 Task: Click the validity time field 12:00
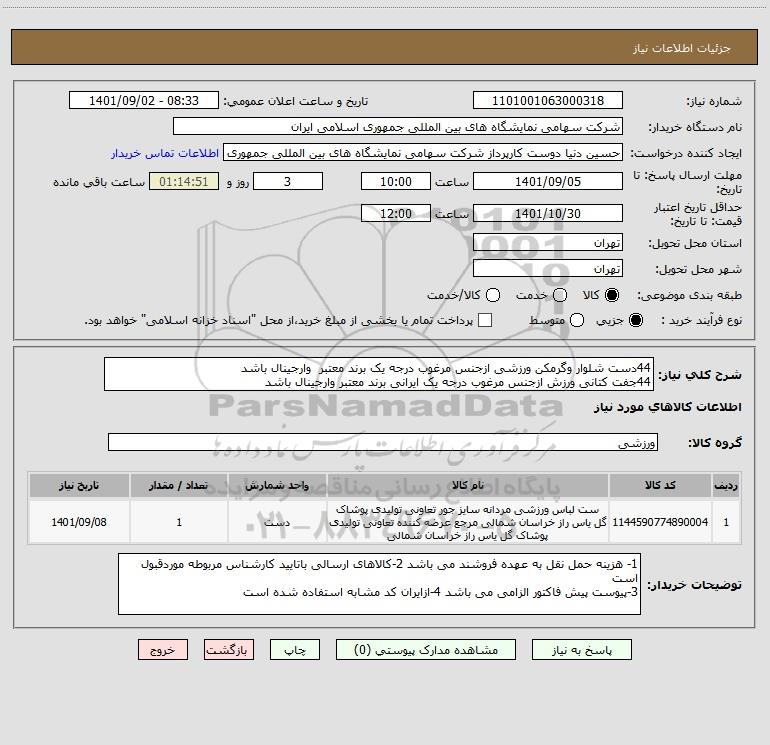pos(396,214)
